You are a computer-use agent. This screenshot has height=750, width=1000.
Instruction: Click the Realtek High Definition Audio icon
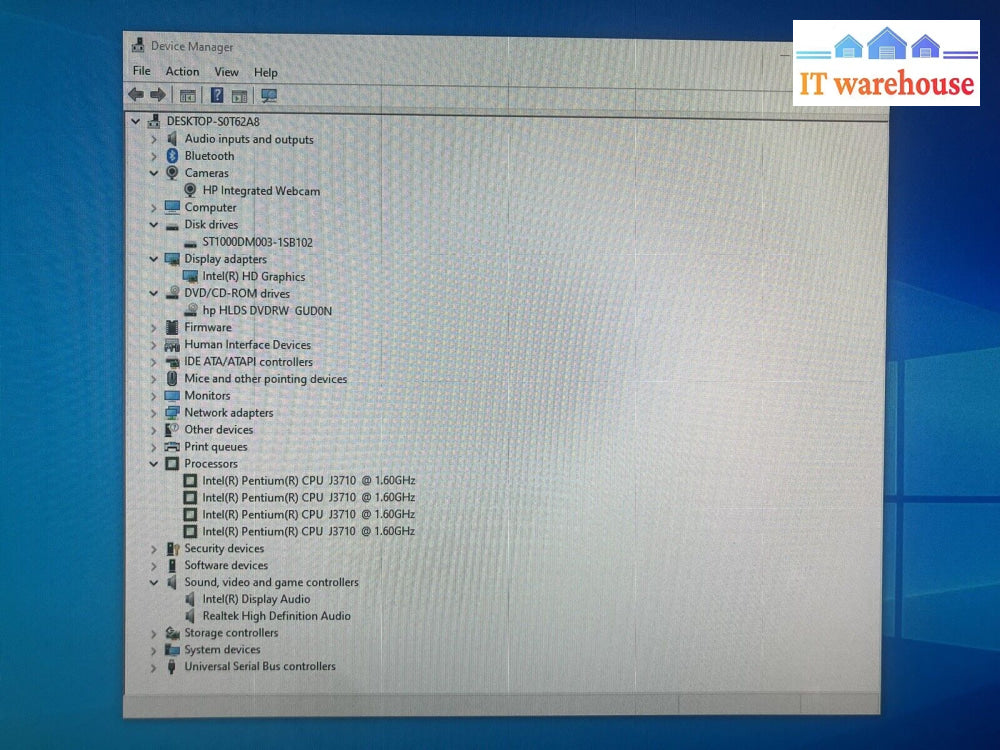(x=190, y=616)
